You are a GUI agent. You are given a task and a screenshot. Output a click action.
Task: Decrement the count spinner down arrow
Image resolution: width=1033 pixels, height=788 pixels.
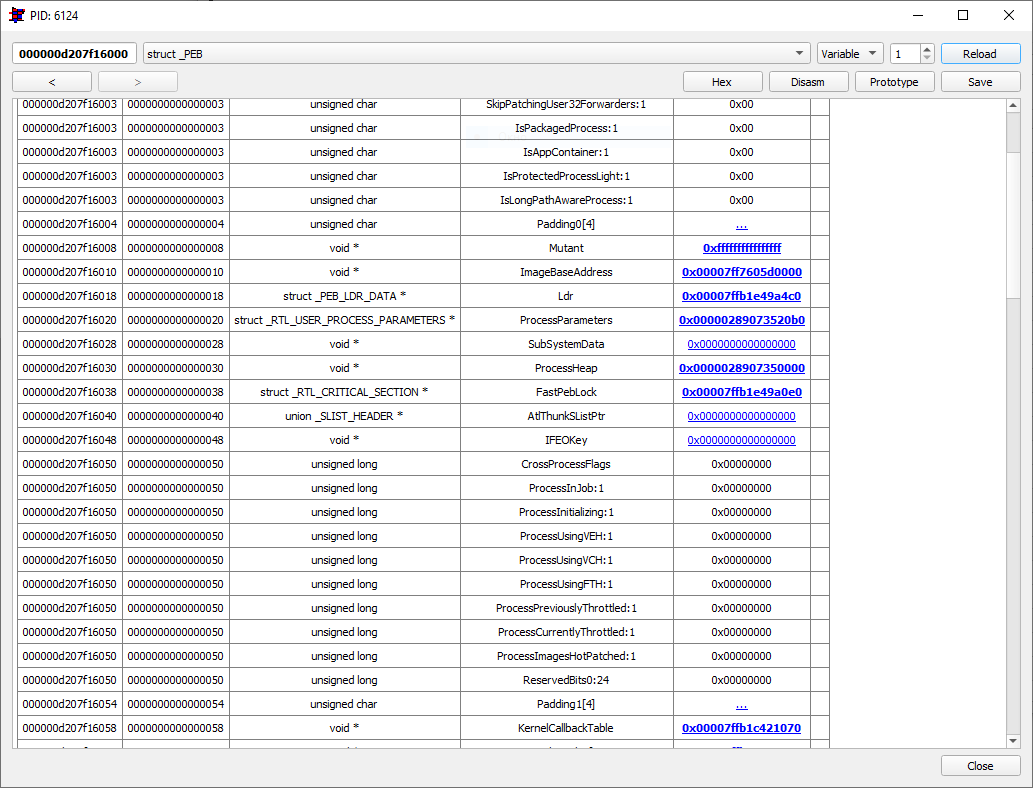click(x=927, y=58)
